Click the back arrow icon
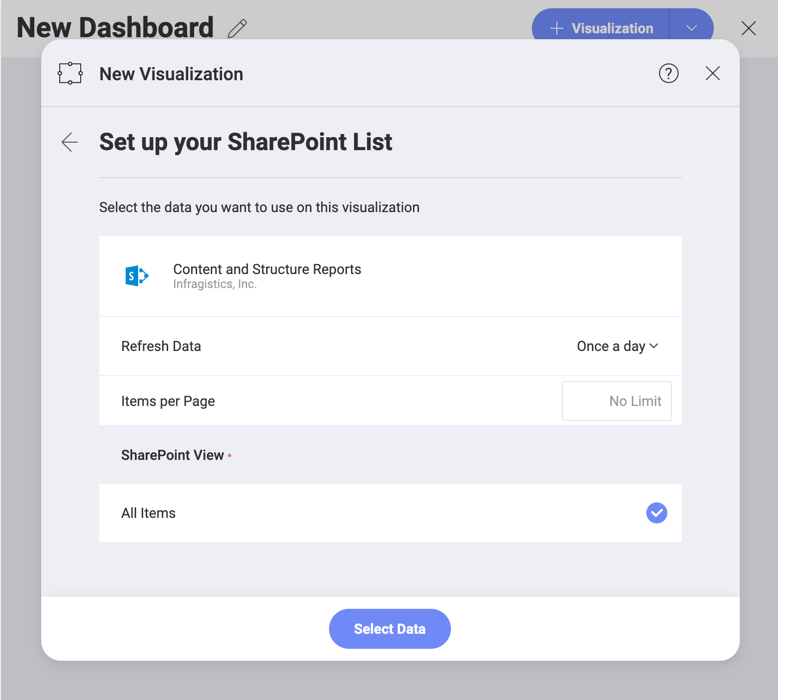This screenshot has width=800, height=700. [x=69, y=142]
